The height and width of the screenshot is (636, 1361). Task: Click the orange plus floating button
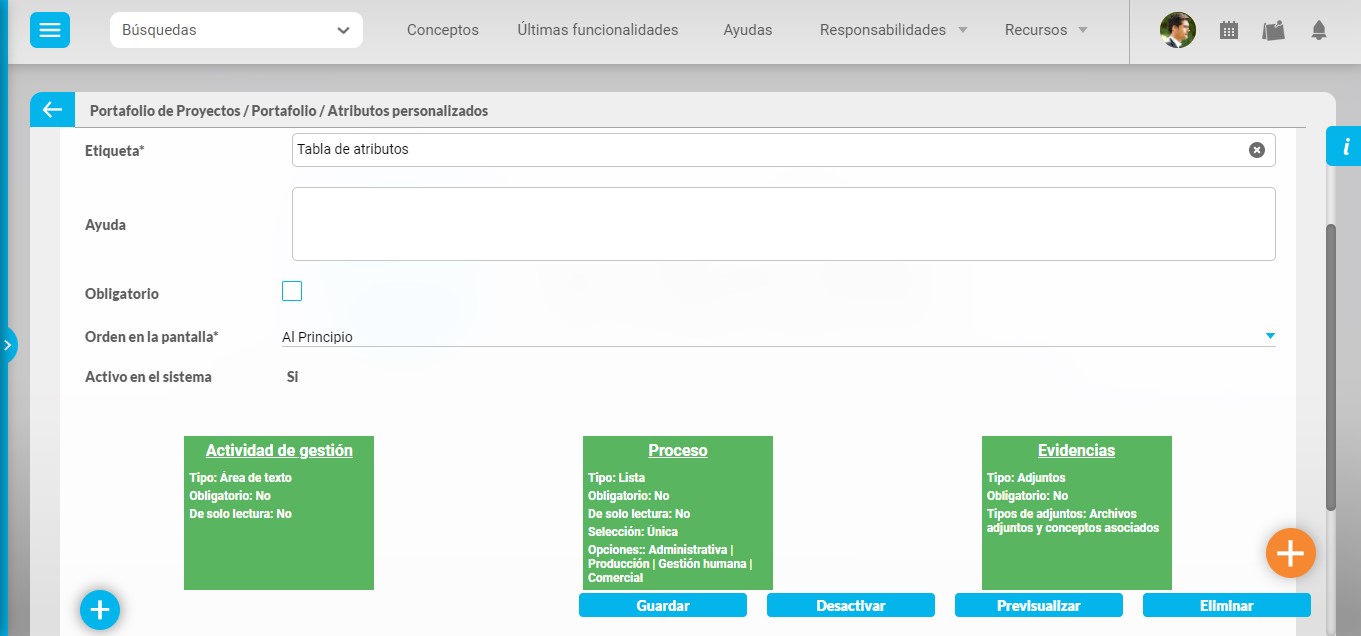[1290, 553]
